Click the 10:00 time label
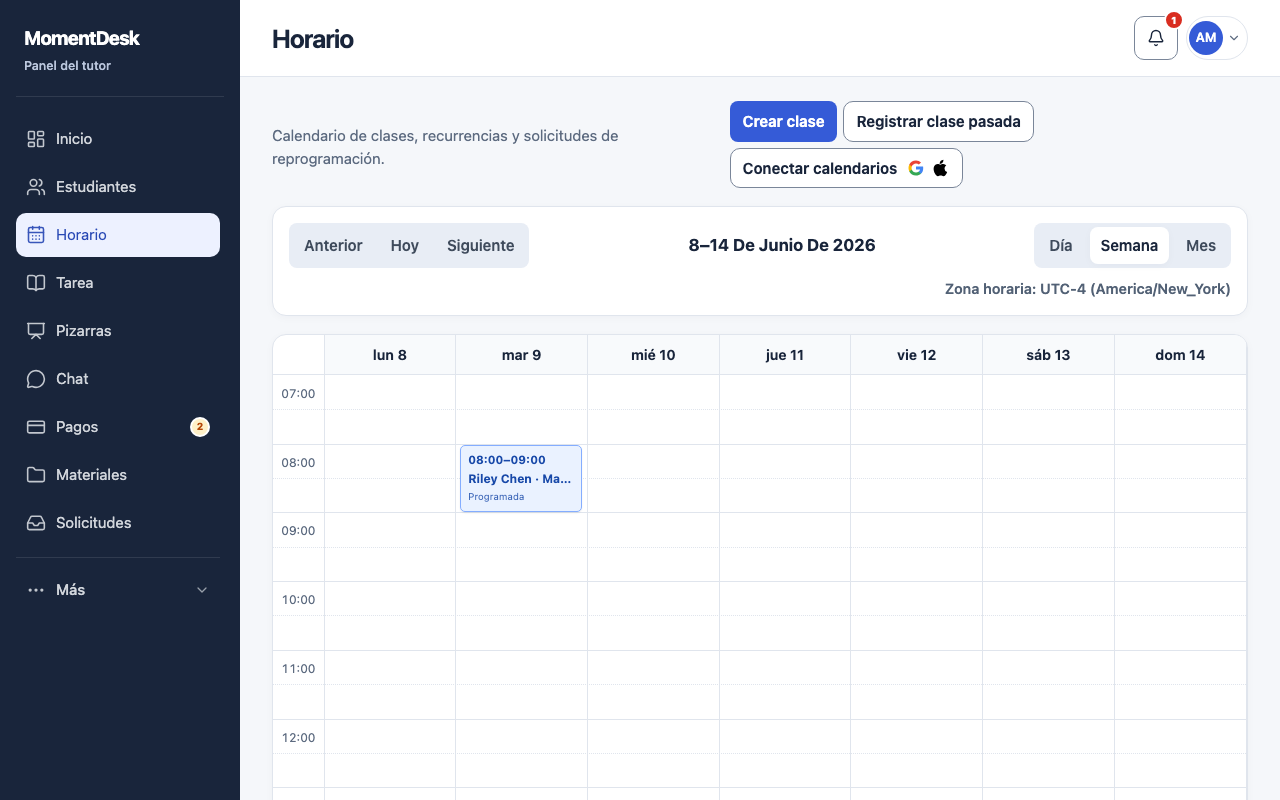Screen dimensions: 1280x800 tap(298, 600)
